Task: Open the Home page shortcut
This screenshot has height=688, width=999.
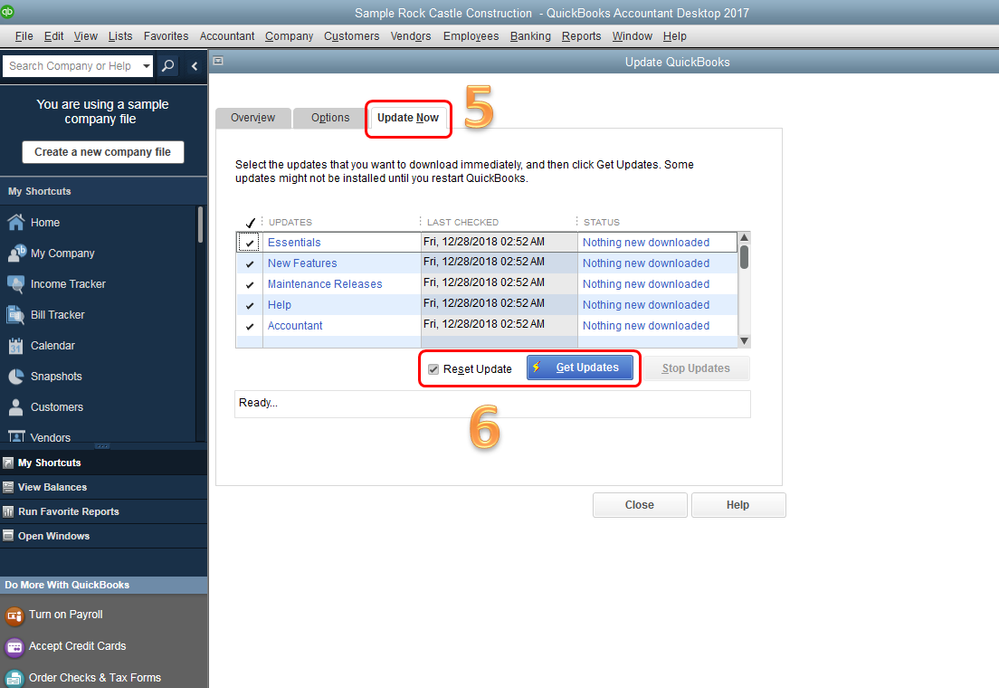Action: click(x=45, y=222)
